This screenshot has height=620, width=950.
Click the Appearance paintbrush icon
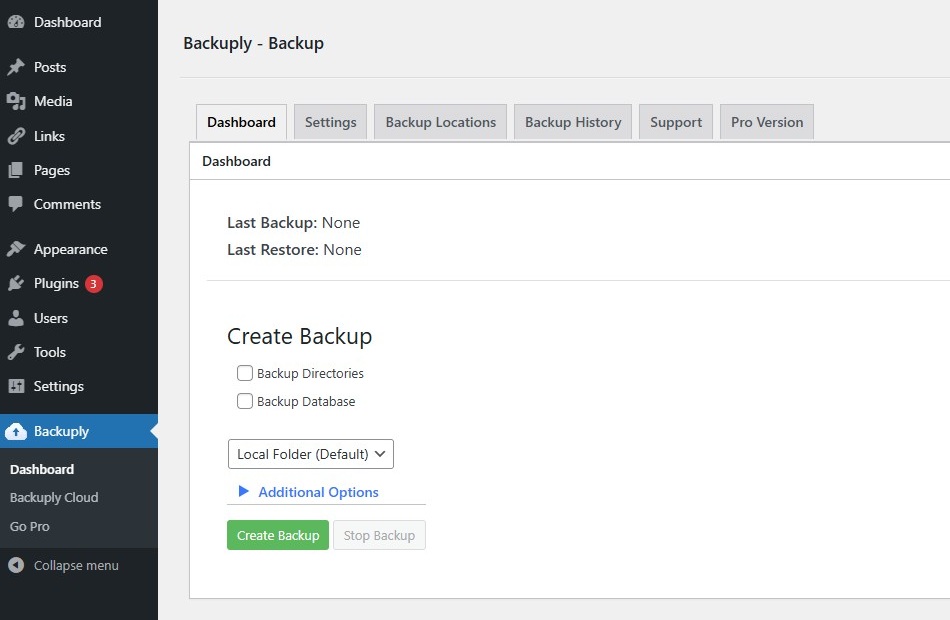click(16, 249)
